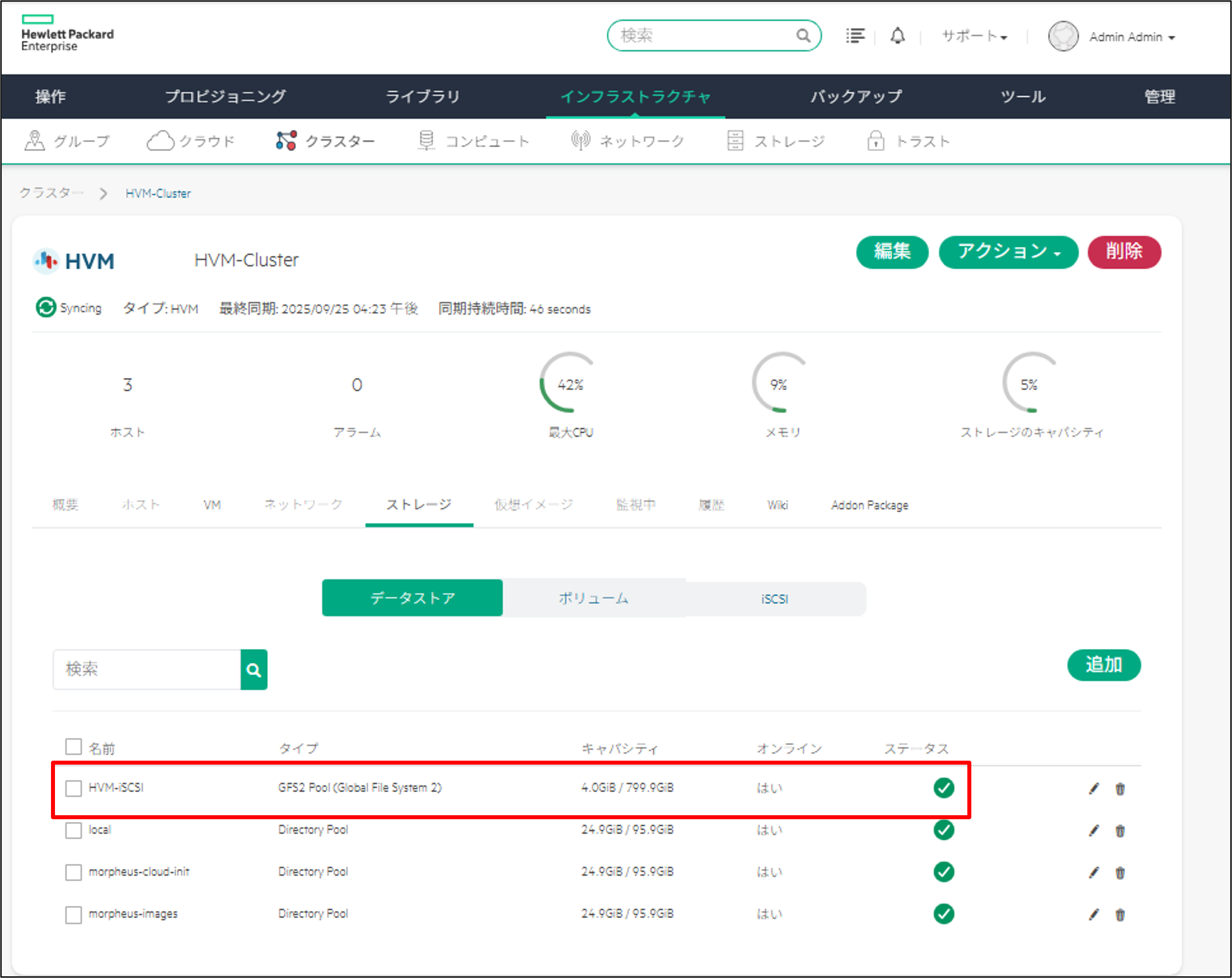Open the クラスター icon in sub-navigation

tap(286, 141)
